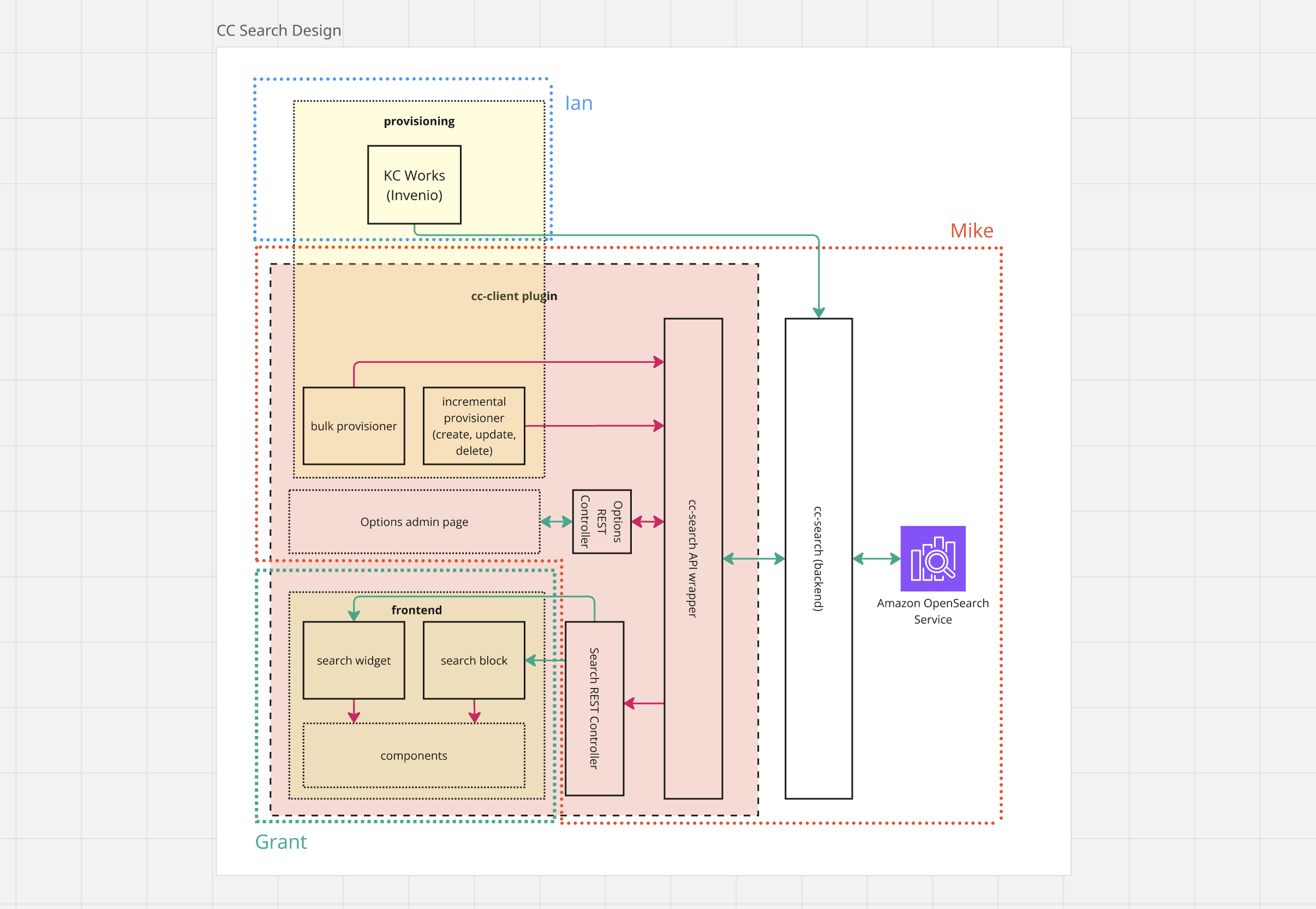Click the frontend heading text
This screenshot has width=1316, height=909.
coord(416,610)
